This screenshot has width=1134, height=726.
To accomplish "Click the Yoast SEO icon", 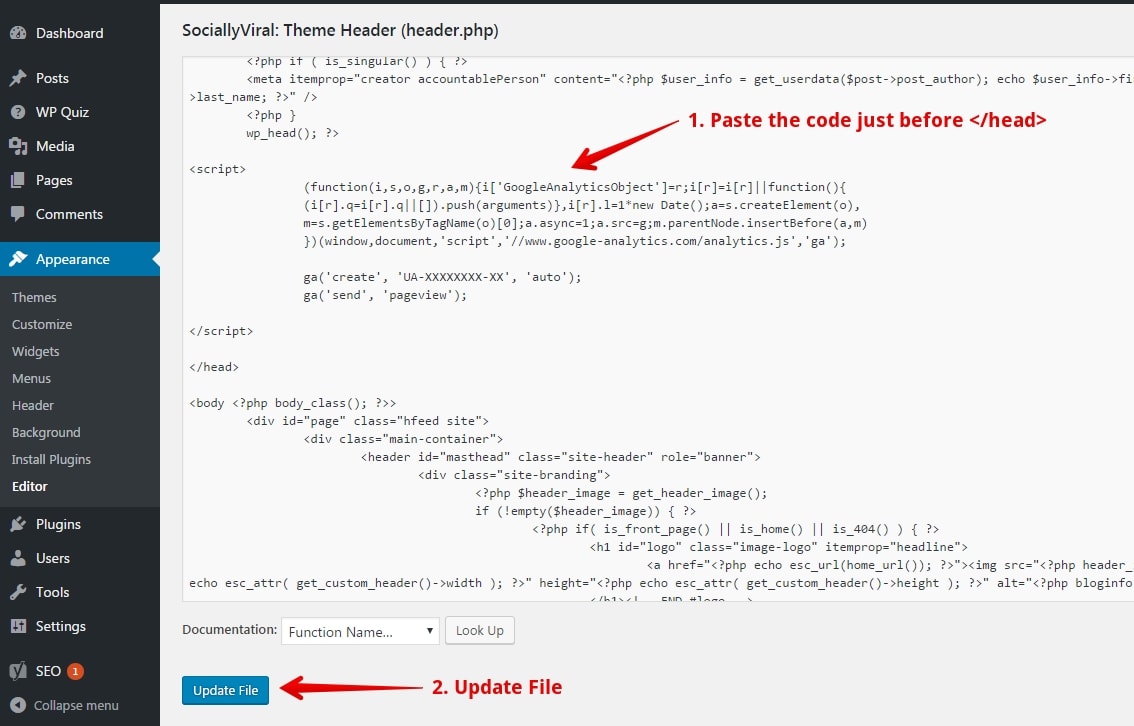I will pyautogui.click(x=18, y=671).
